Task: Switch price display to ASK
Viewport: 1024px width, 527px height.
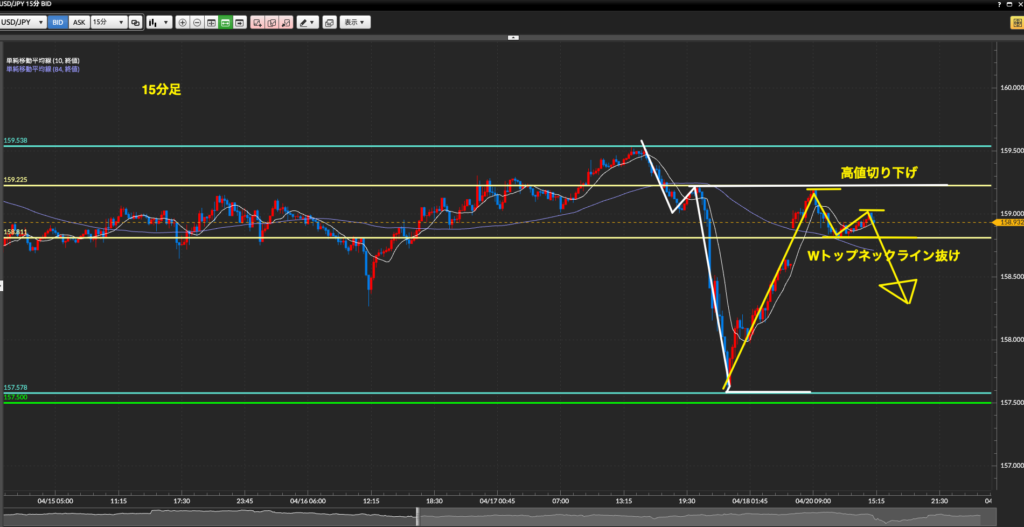Action: tap(77, 22)
